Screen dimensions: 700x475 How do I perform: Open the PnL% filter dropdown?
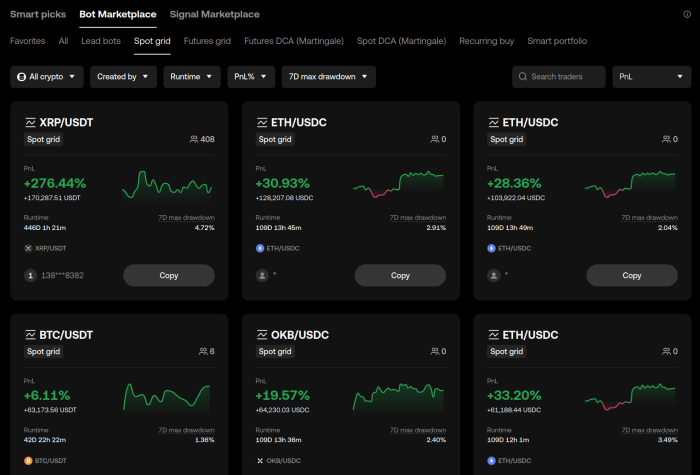(251, 77)
